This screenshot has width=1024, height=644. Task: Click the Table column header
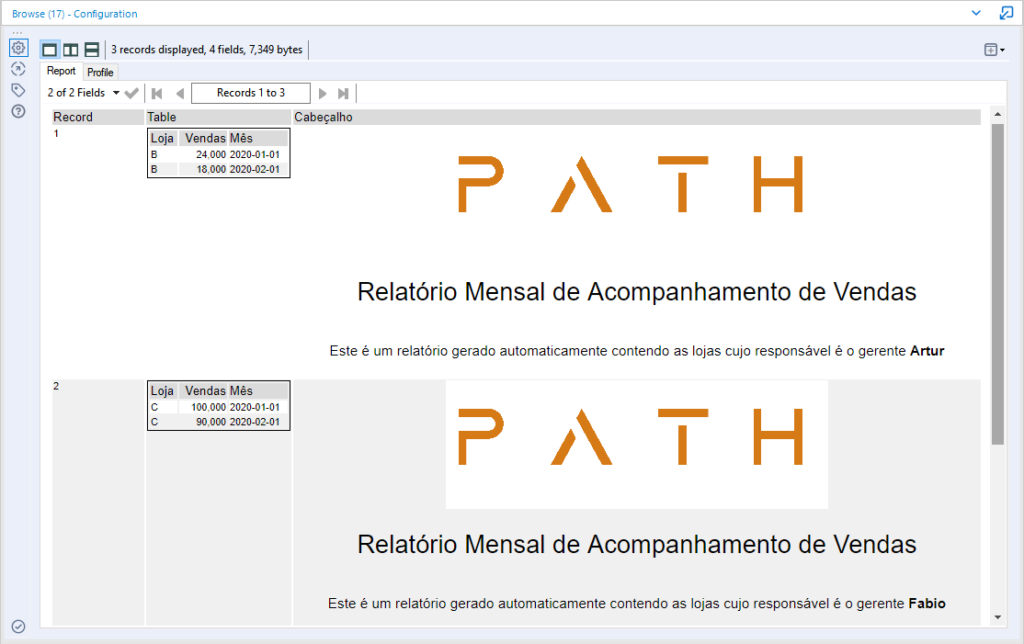218,117
